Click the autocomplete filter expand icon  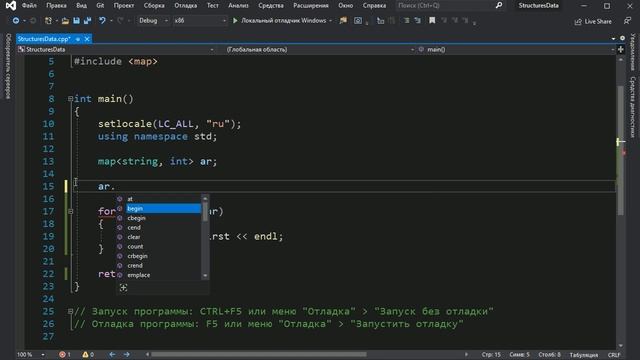tap(123, 288)
